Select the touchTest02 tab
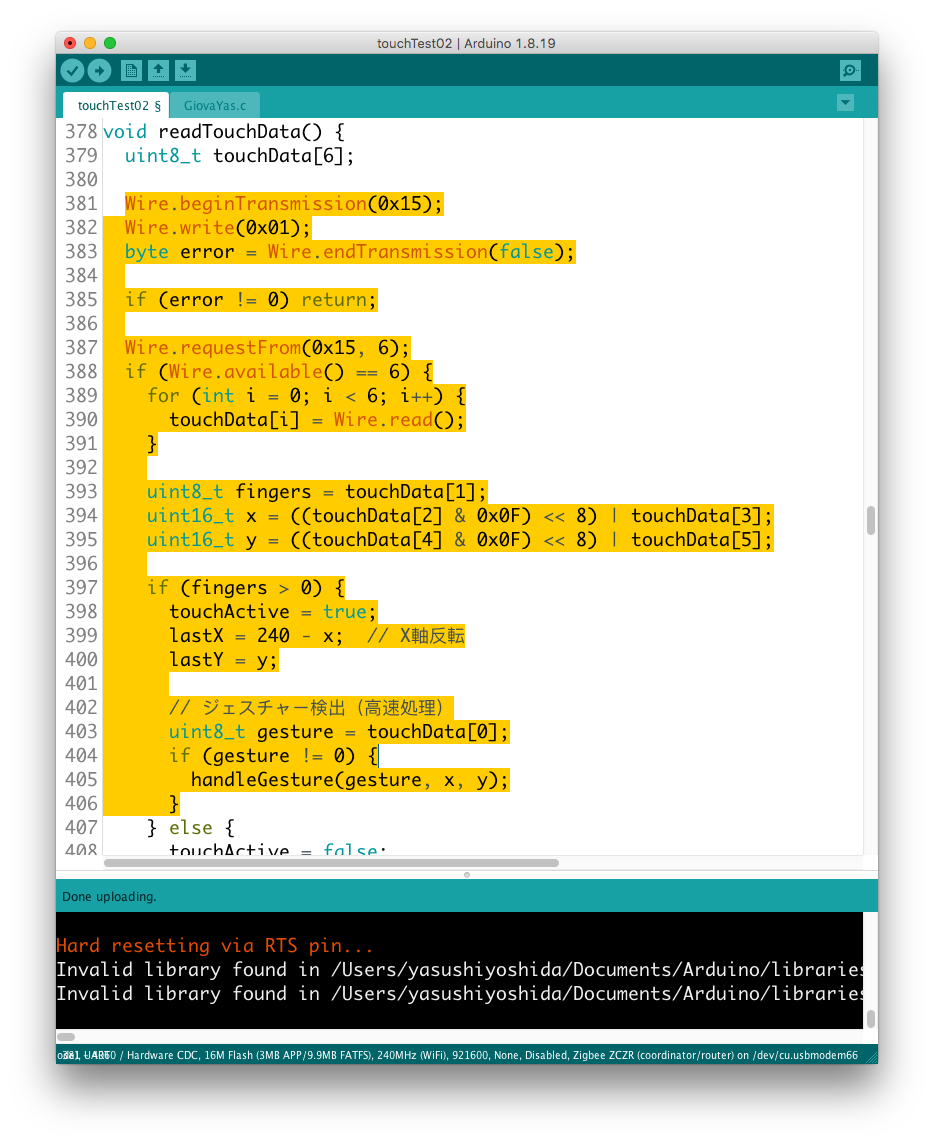The image size is (934, 1144). (118, 105)
